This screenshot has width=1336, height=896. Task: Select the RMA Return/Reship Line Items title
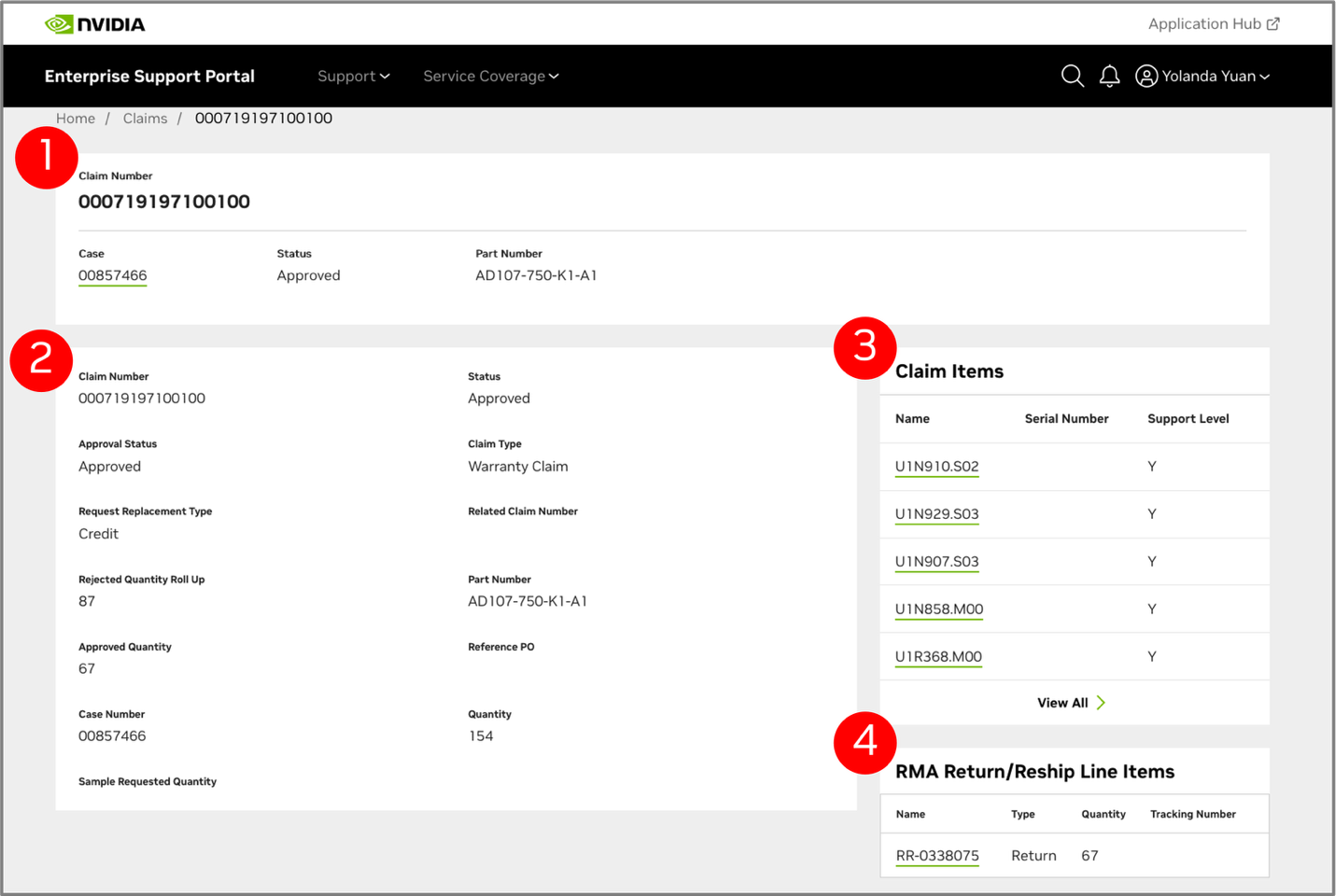coord(1034,772)
